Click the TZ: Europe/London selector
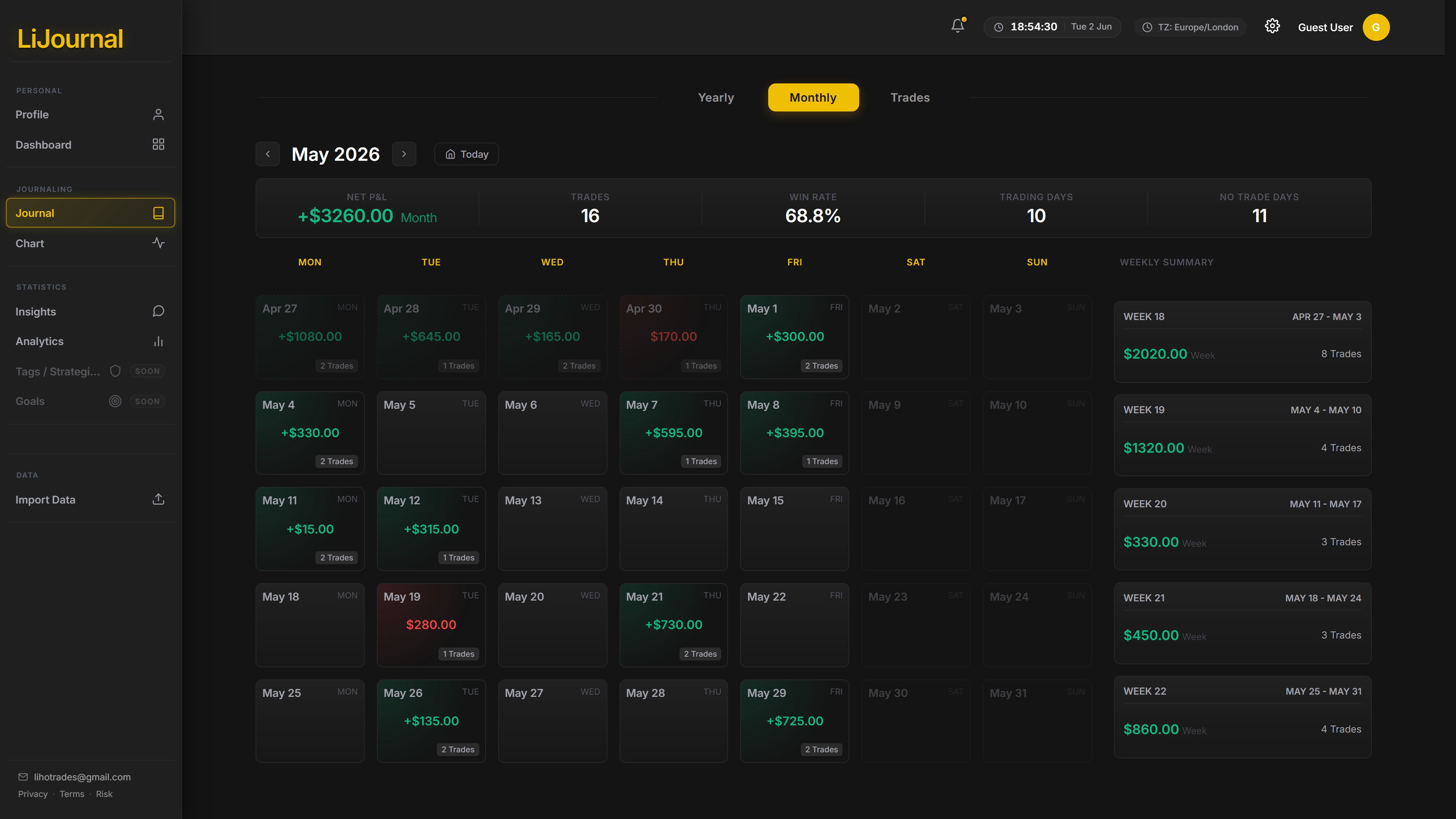Viewport: 1456px width, 819px height. pyautogui.click(x=1190, y=27)
